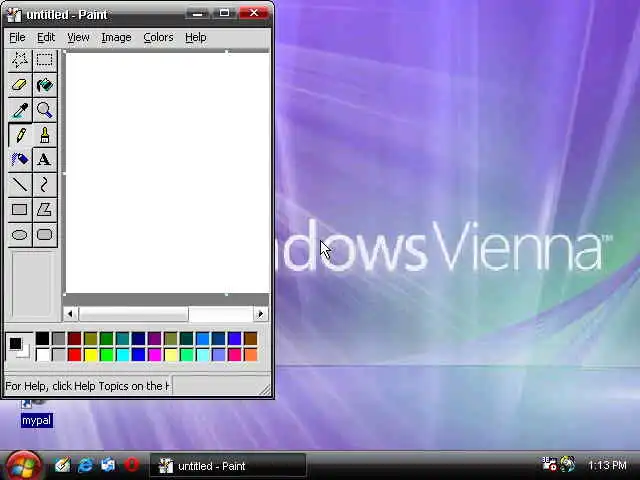The image size is (640, 480).
Task: Click the foreground/background color indicator box
Action: pyautogui.click(x=19, y=347)
